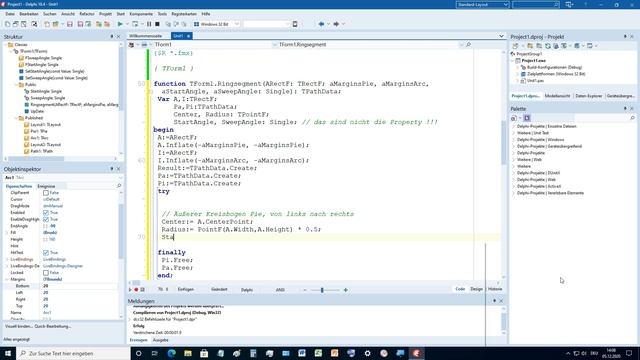640x360 pixels.
Task: Select Unit1.pas in project tree
Action: pyautogui.click(x=535, y=81)
